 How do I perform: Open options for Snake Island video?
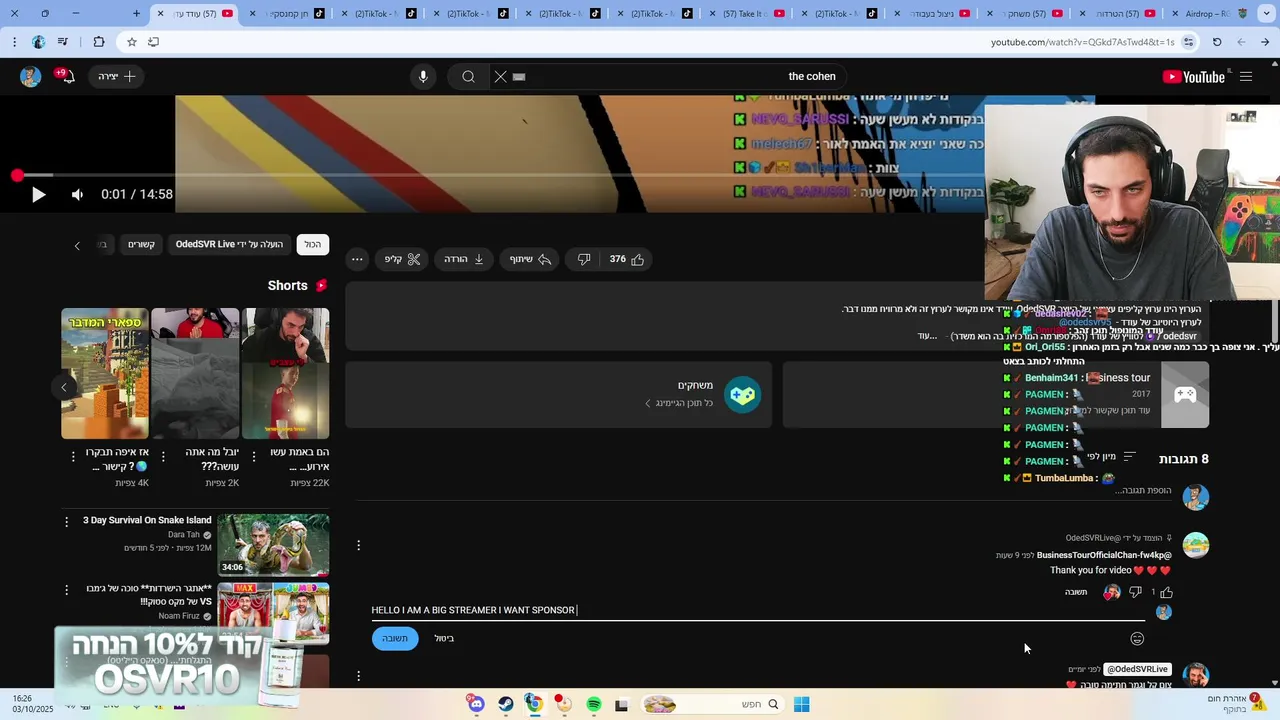pyautogui.click(x=67, y=522)
